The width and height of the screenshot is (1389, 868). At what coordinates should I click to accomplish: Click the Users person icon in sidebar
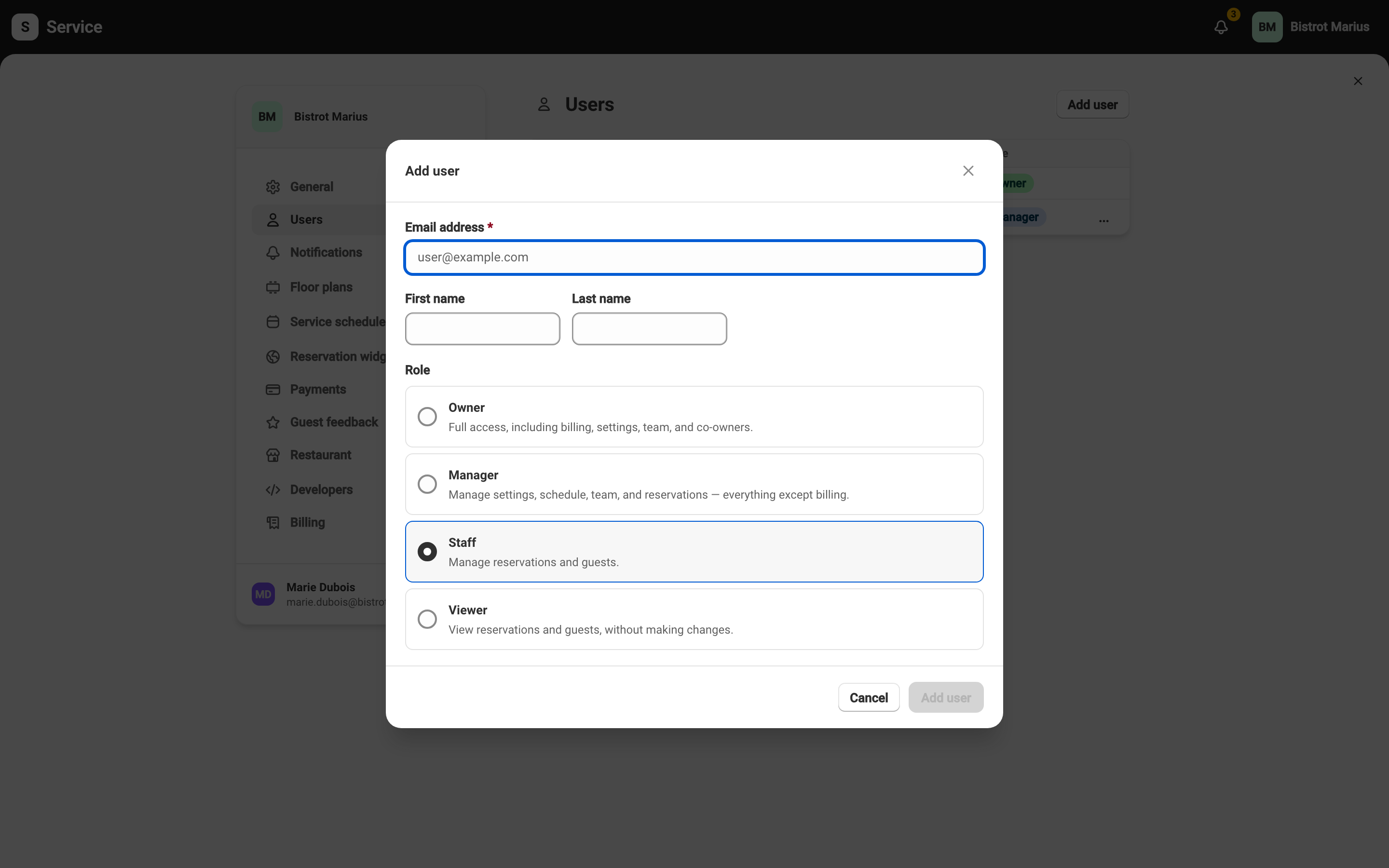pyautogui.click(x=272, y=220)
